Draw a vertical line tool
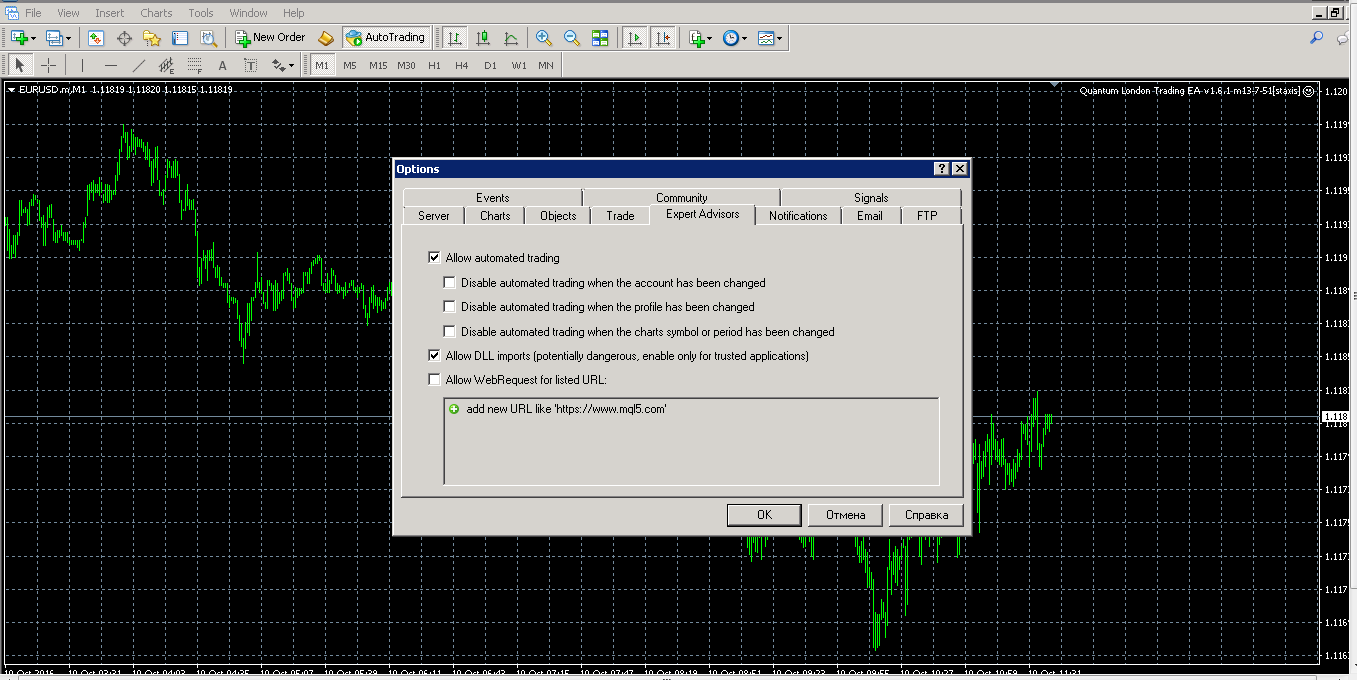Screen dimensions: 1357x680 pyautogui.click(x=83, y=66)
